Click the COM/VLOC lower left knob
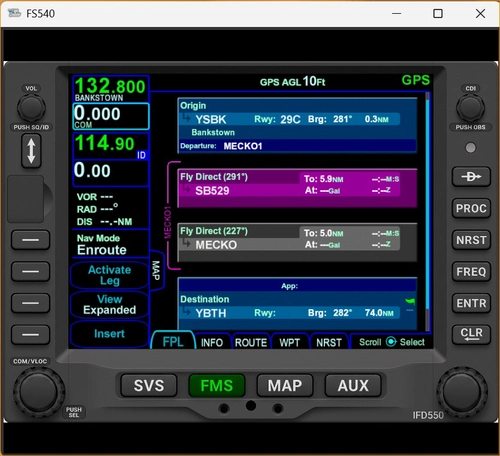This screenshot has height=456, width=500. tap(38, 392)
